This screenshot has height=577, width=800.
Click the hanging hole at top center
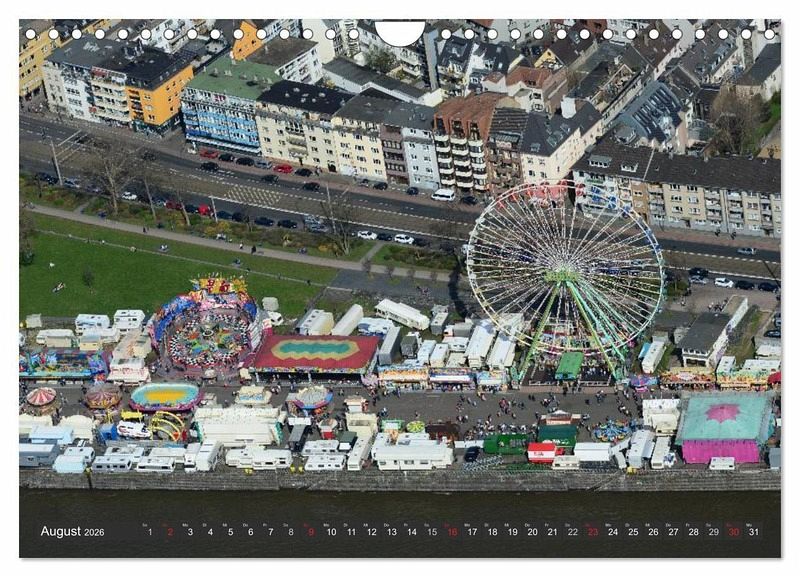pos(400,30)
